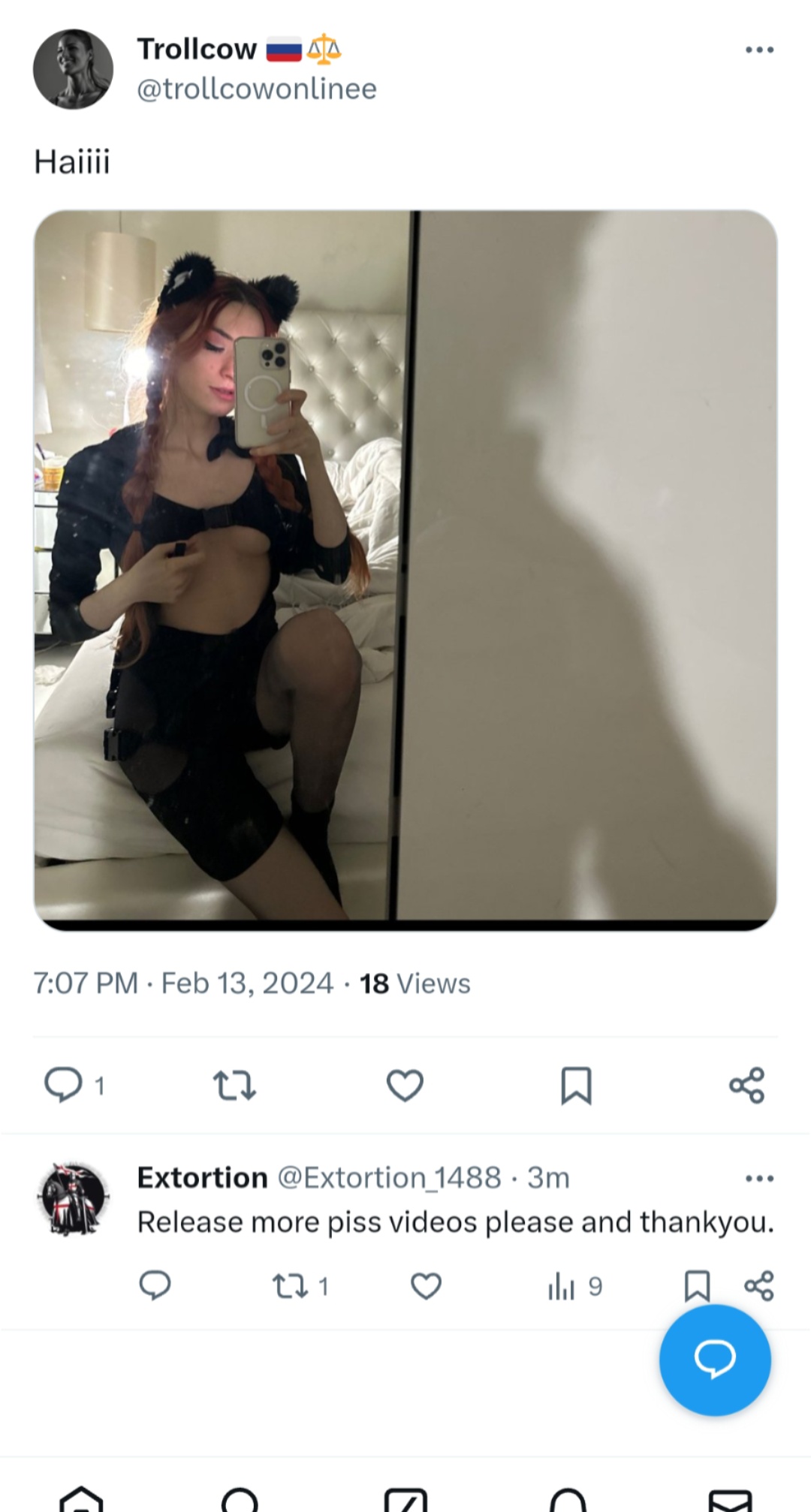
Task: Reply to Extortion's comment
Action: point(155,1286)
